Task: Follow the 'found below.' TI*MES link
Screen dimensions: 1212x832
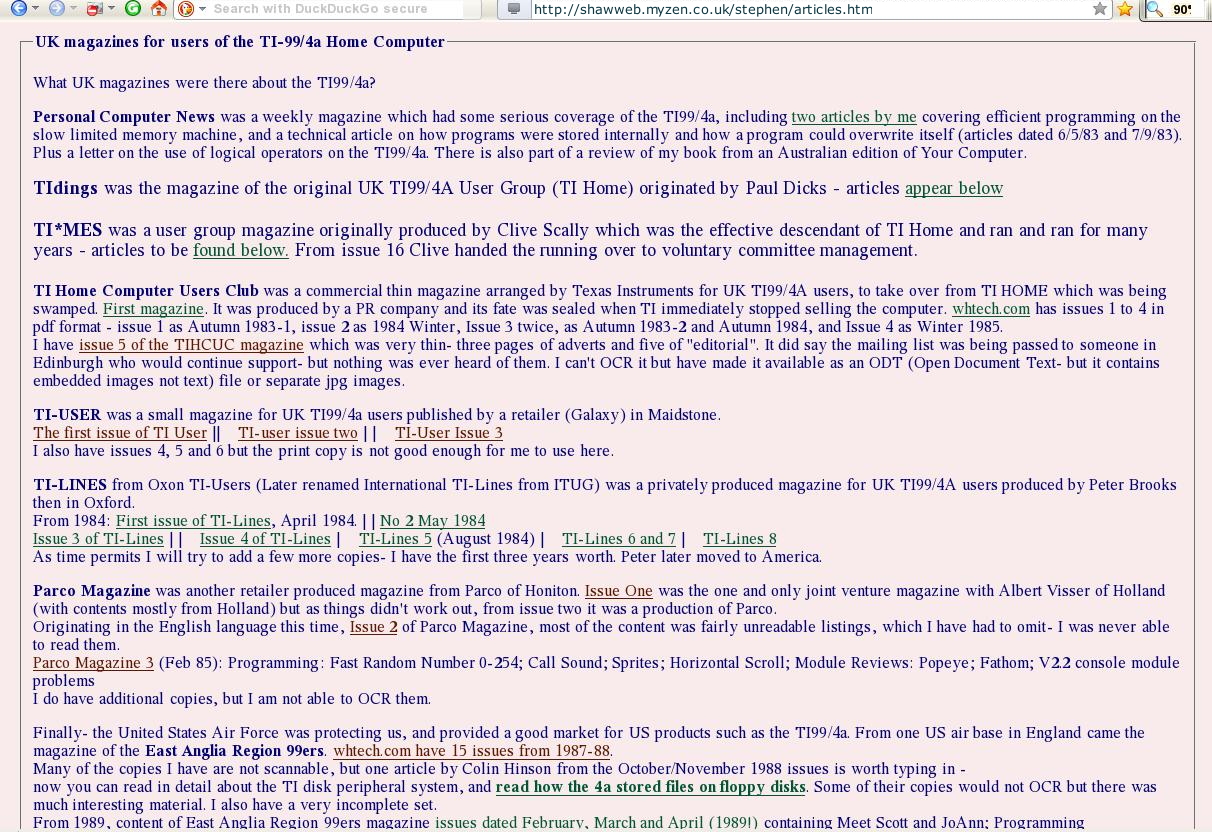Action: click(241, 250)
